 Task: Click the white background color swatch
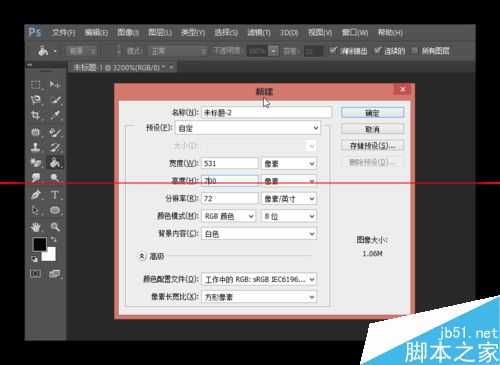(x=50, y=255)
